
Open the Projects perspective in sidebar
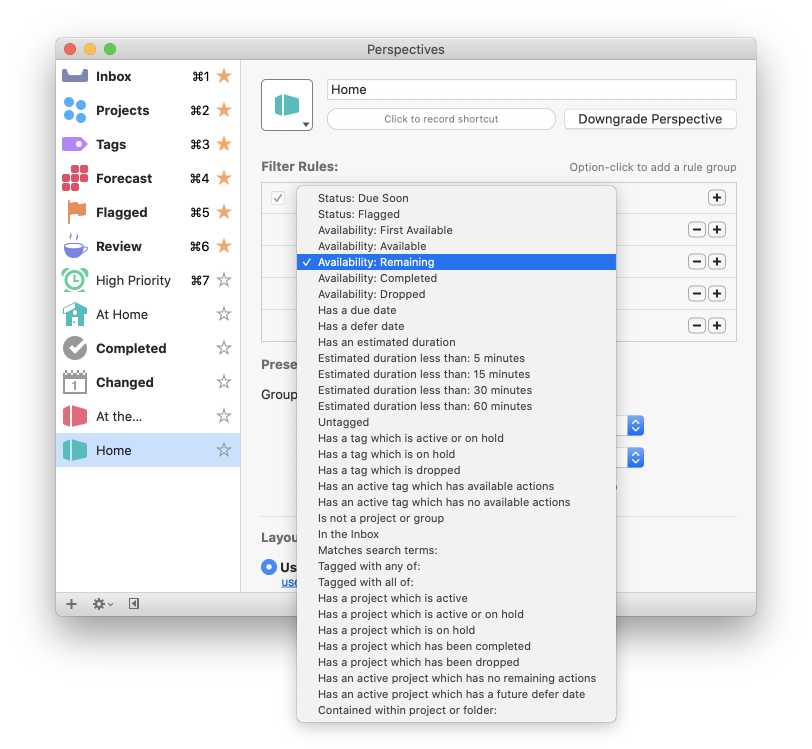[x=75, y=110]
